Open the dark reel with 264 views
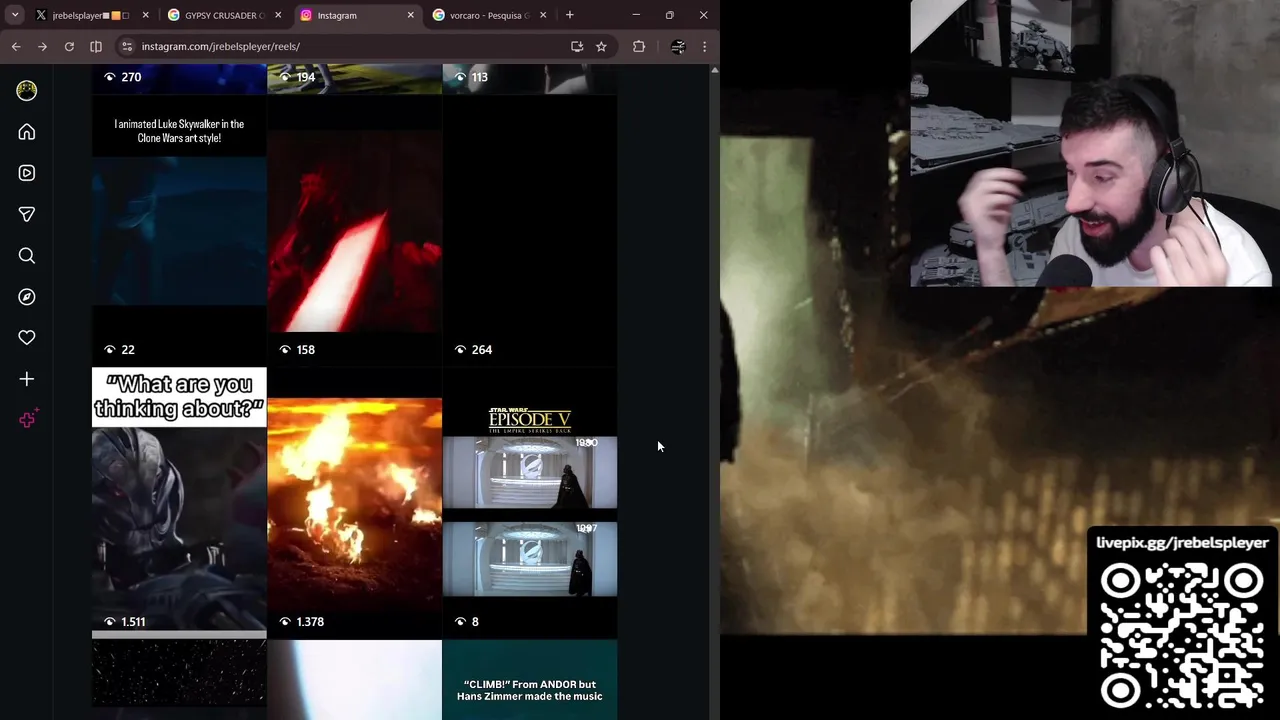The image size is (1280, 720). click(x=530, y=231)
